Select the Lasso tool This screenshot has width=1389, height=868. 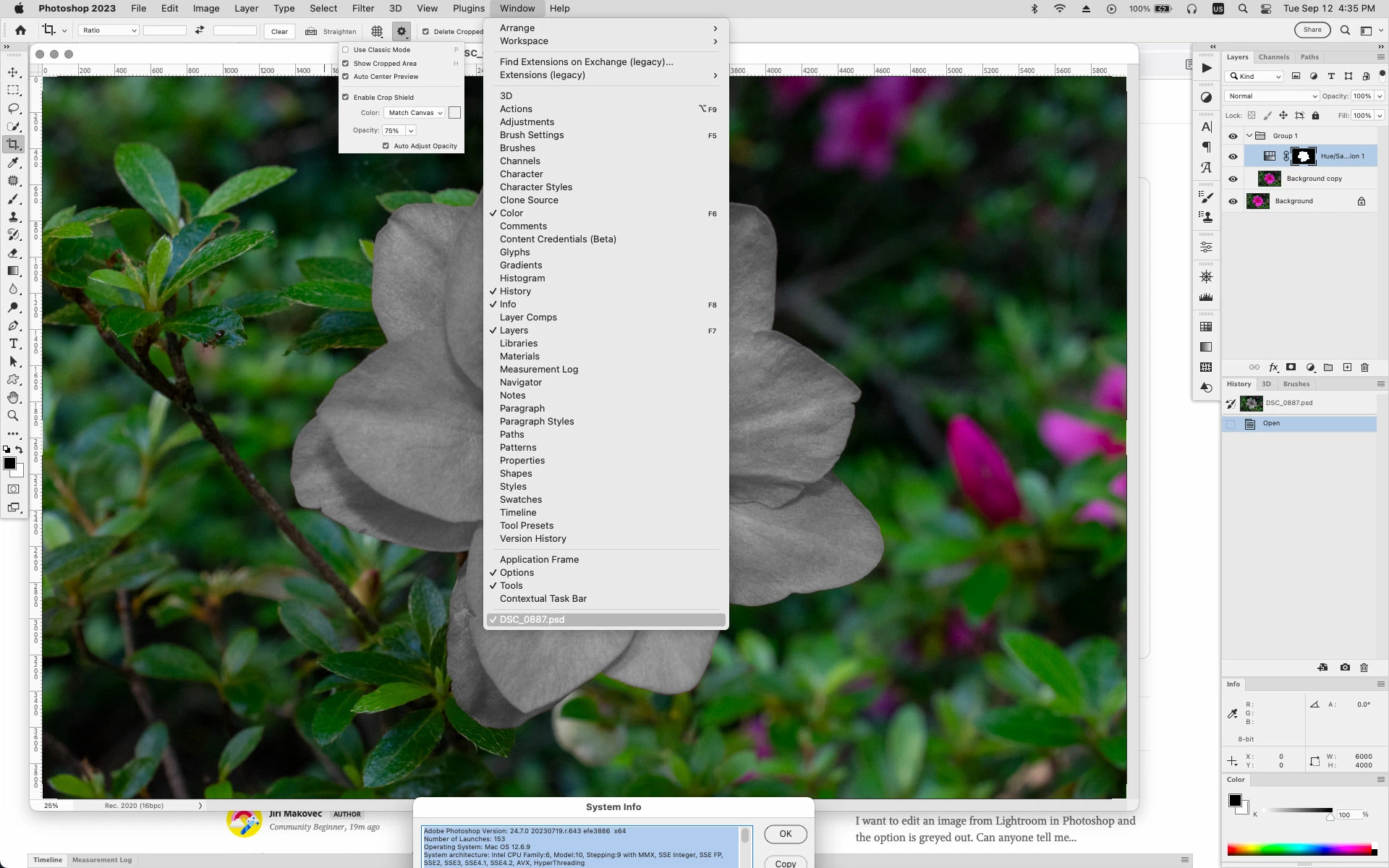tap(13, 109)
